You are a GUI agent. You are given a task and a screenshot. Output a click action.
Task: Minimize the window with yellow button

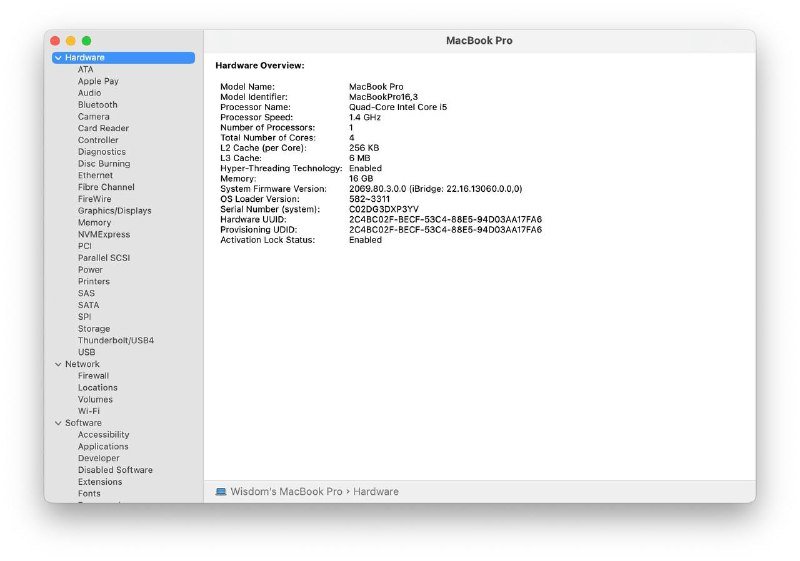point(71,41)
